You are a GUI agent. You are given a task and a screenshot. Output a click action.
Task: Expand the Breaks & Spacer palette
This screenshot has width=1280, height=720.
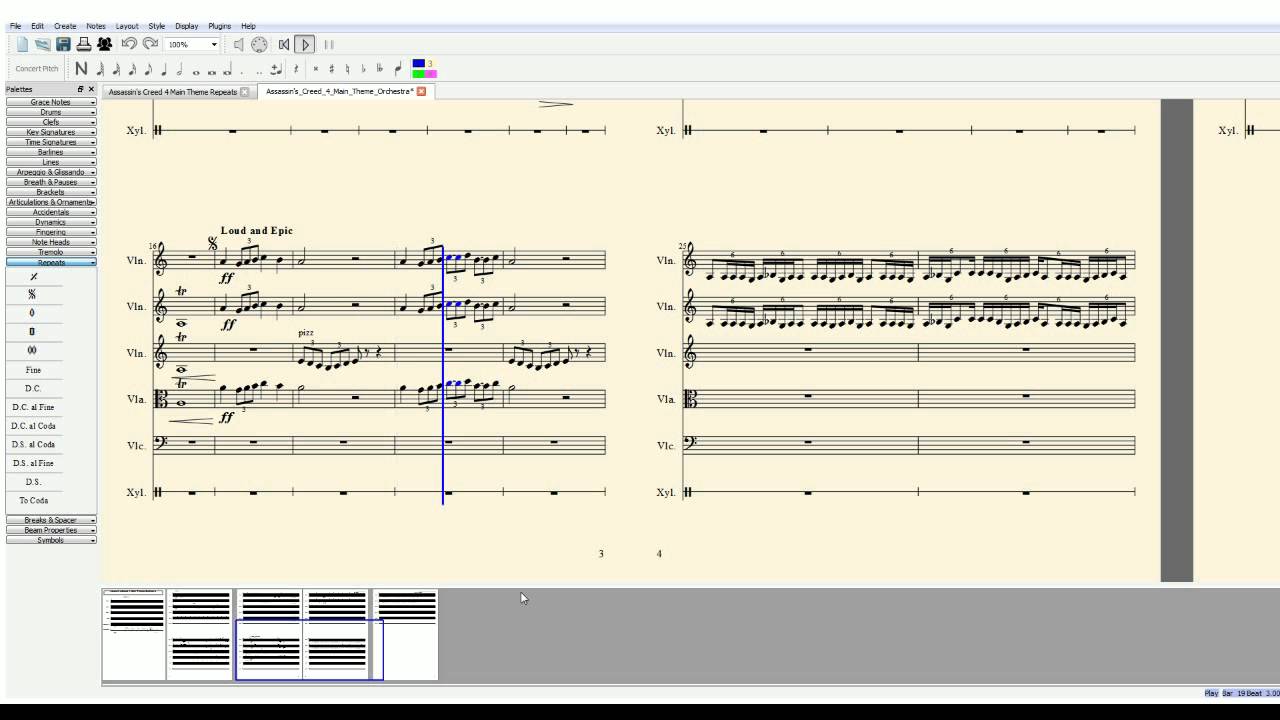pos(51,520)
